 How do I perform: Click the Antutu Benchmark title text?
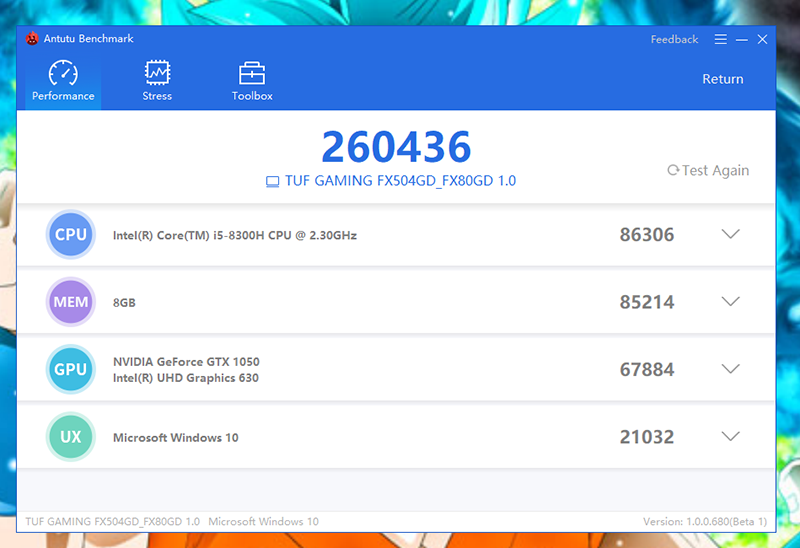88,39
